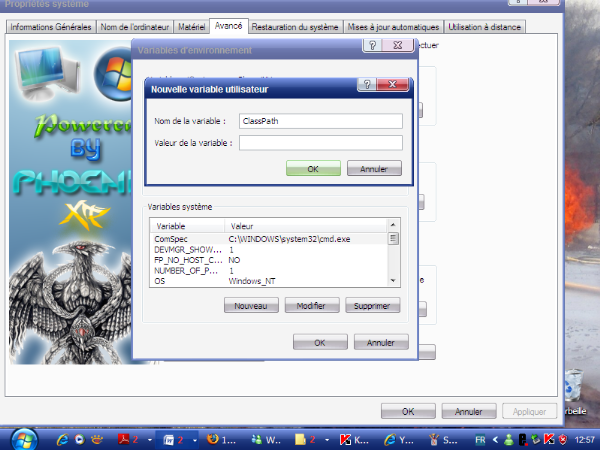Click the black P tray icon

pyautogui.click(x=522, y=440)
